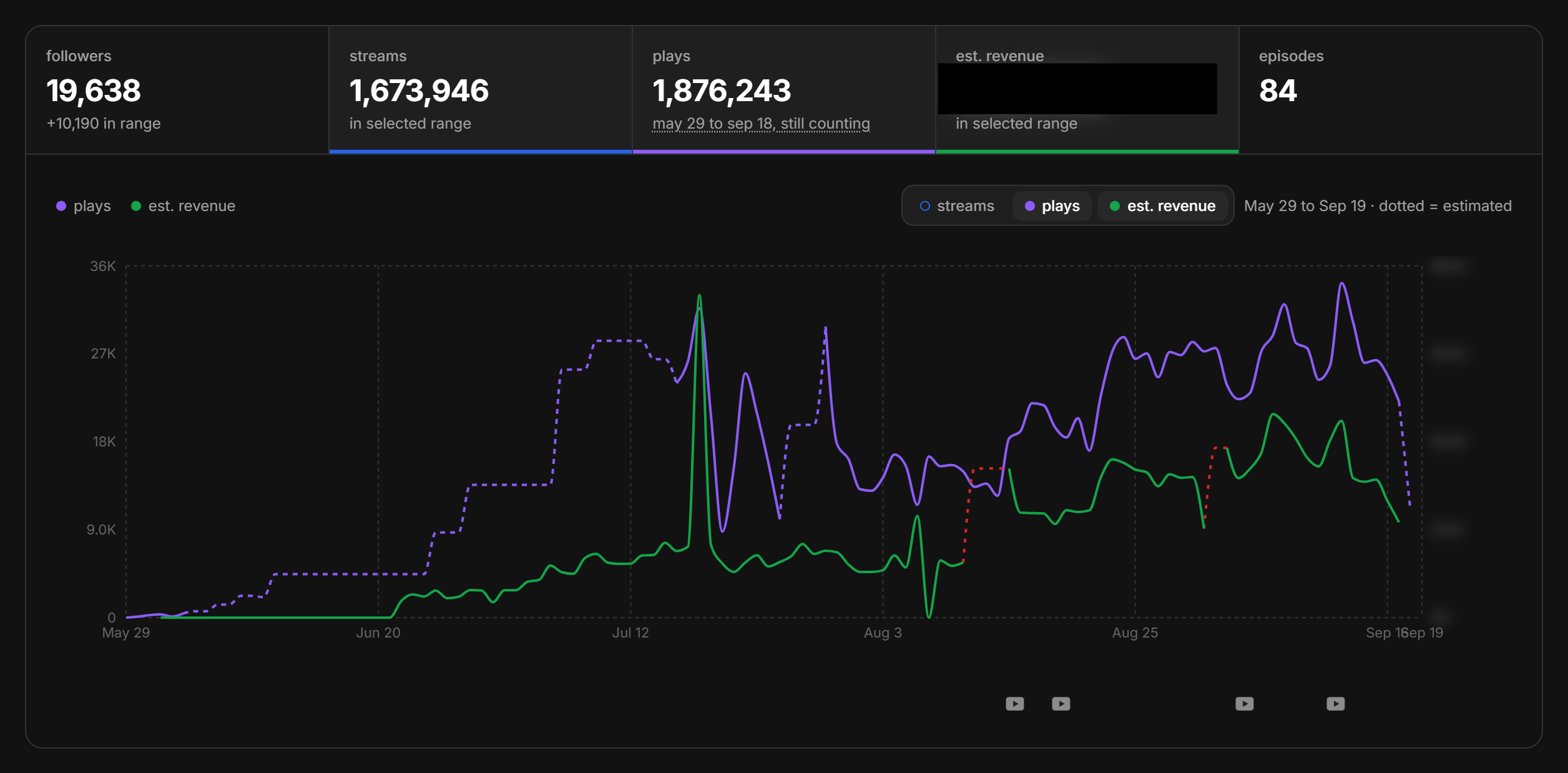Viewport: 1568px width, 773px height.
Task: Click the 18K y-axis label
Action: click(104, 442)
